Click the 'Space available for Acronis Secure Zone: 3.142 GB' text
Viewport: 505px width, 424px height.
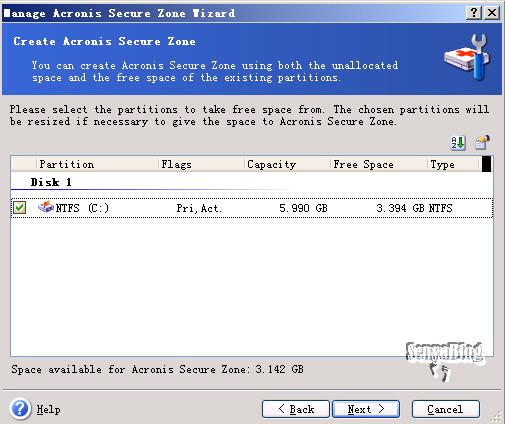tap(157, 369)
